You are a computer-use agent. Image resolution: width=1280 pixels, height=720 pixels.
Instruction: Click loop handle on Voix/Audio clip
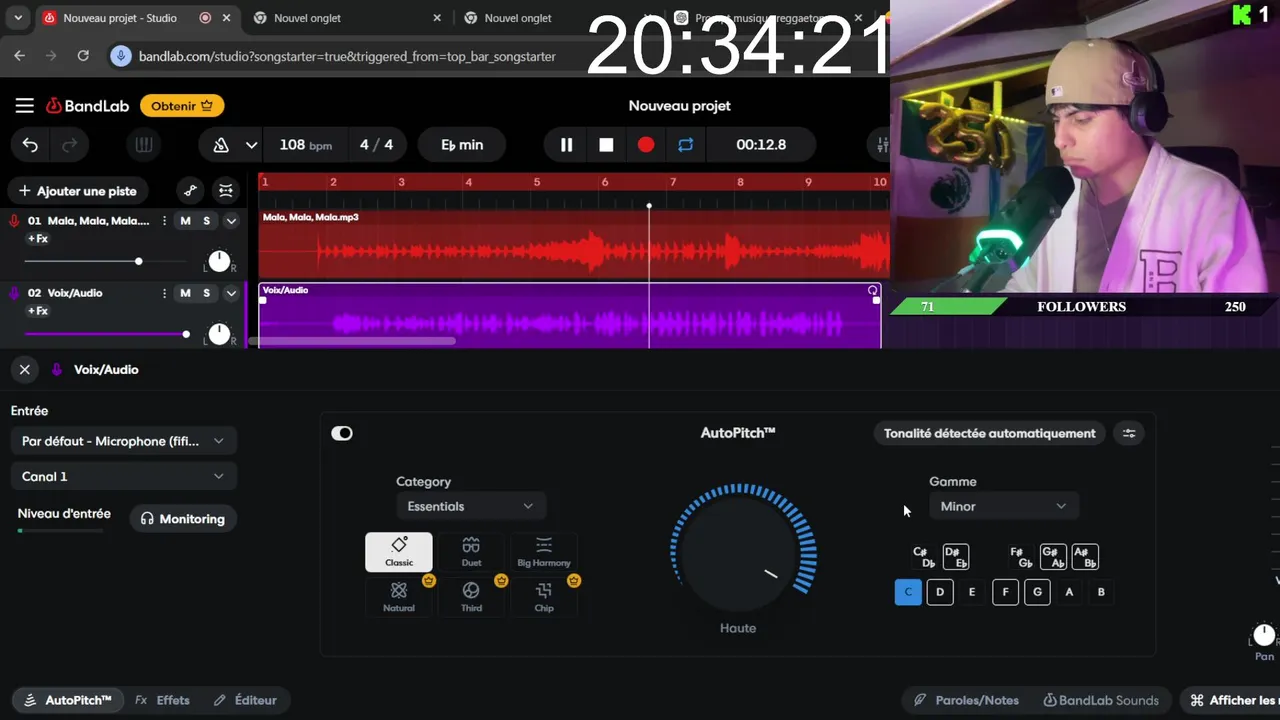pos(872,290)
